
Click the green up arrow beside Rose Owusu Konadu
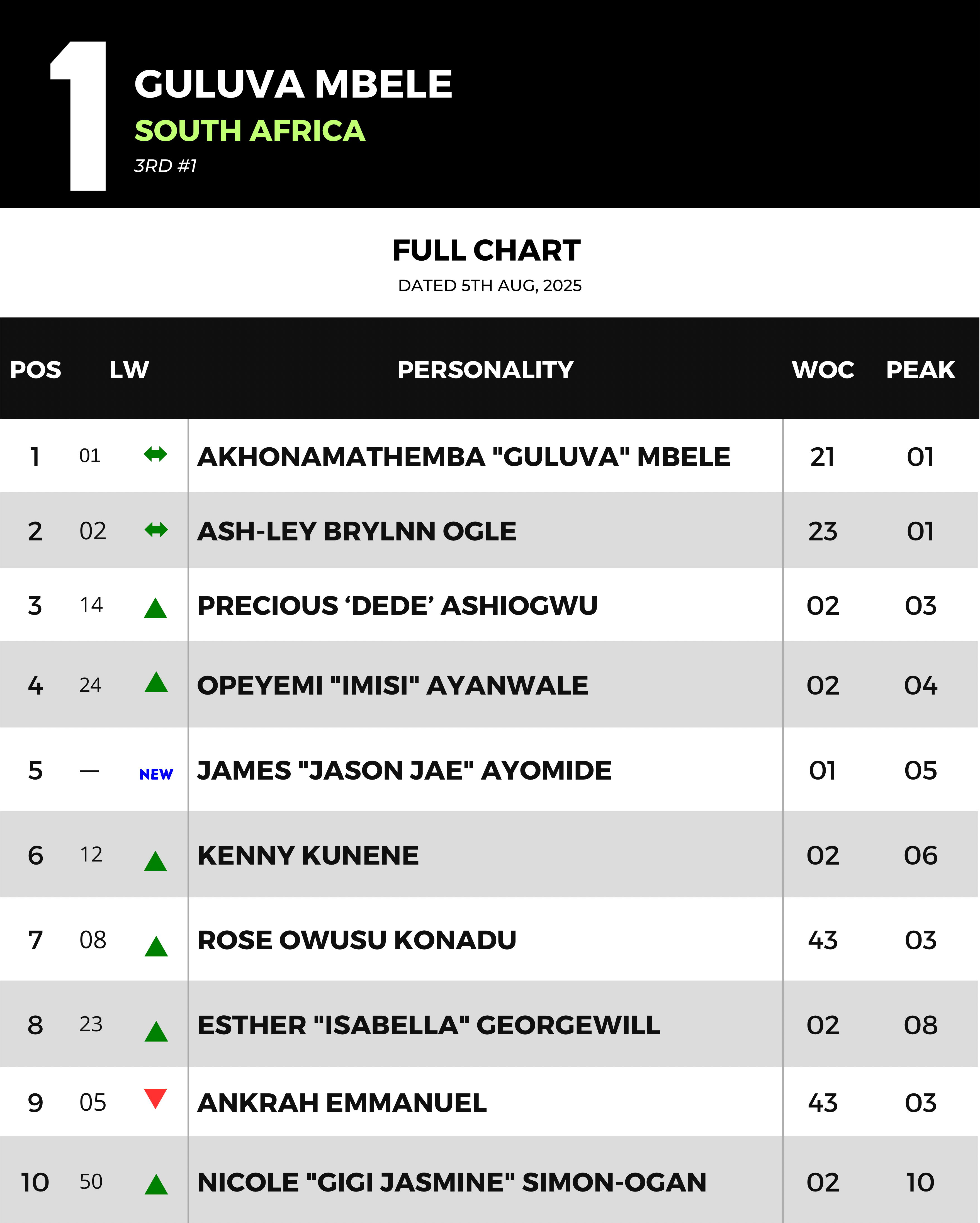[156, 946]
